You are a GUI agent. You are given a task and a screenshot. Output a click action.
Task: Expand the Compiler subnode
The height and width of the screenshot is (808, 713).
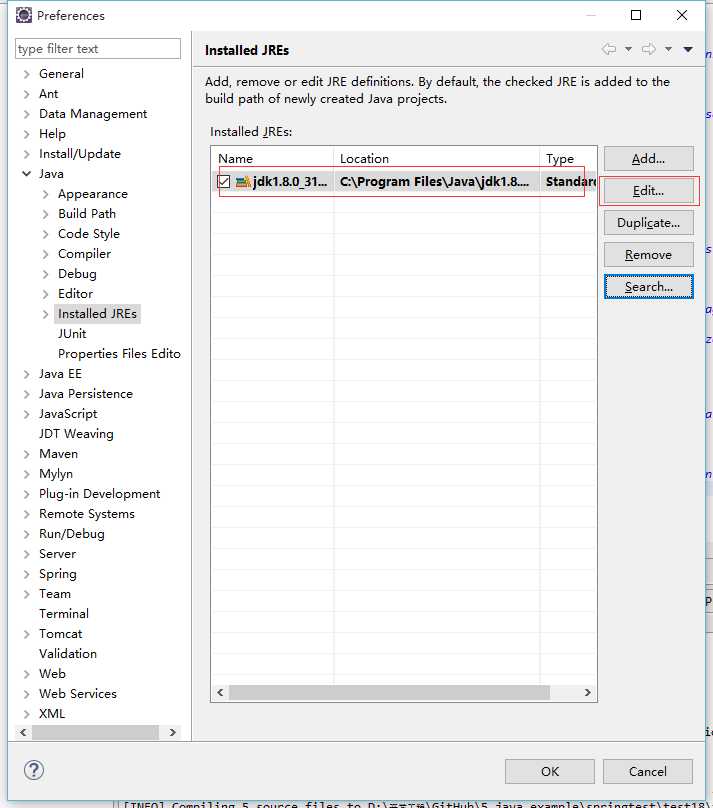coord(46,254)
